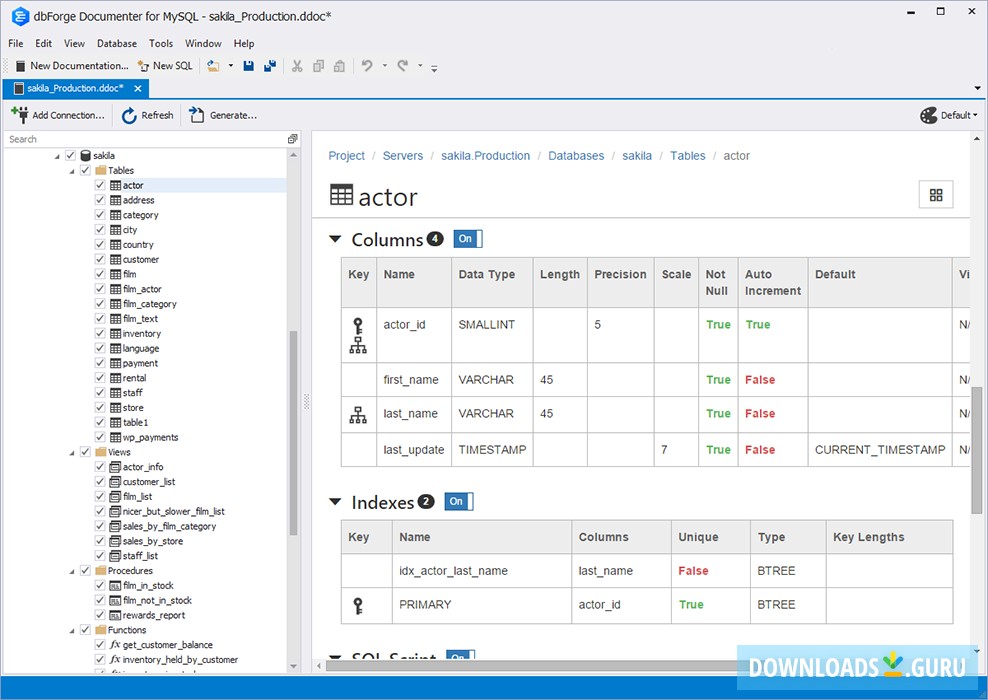Collapse the Indexes section triangle

pyautogui.click(x=335, y=502)
